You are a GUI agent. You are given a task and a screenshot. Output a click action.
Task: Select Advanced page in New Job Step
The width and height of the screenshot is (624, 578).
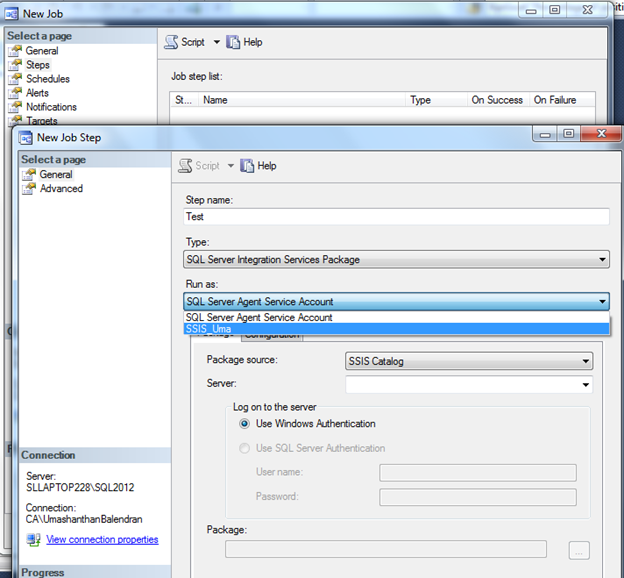point(61,188)
